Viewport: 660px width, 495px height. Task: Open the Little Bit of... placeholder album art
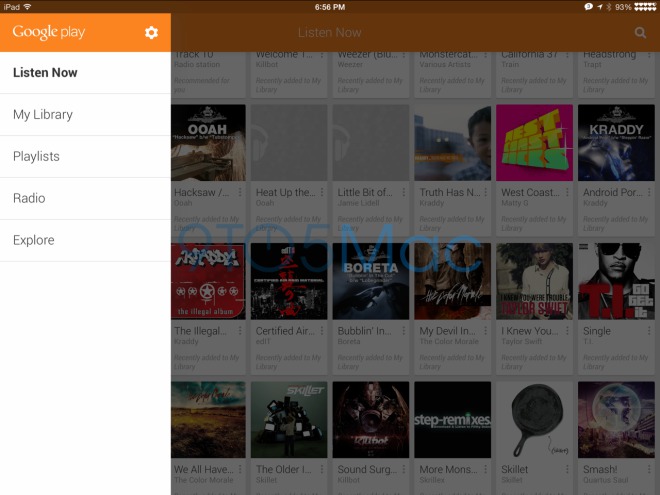(x=371, y=143)
